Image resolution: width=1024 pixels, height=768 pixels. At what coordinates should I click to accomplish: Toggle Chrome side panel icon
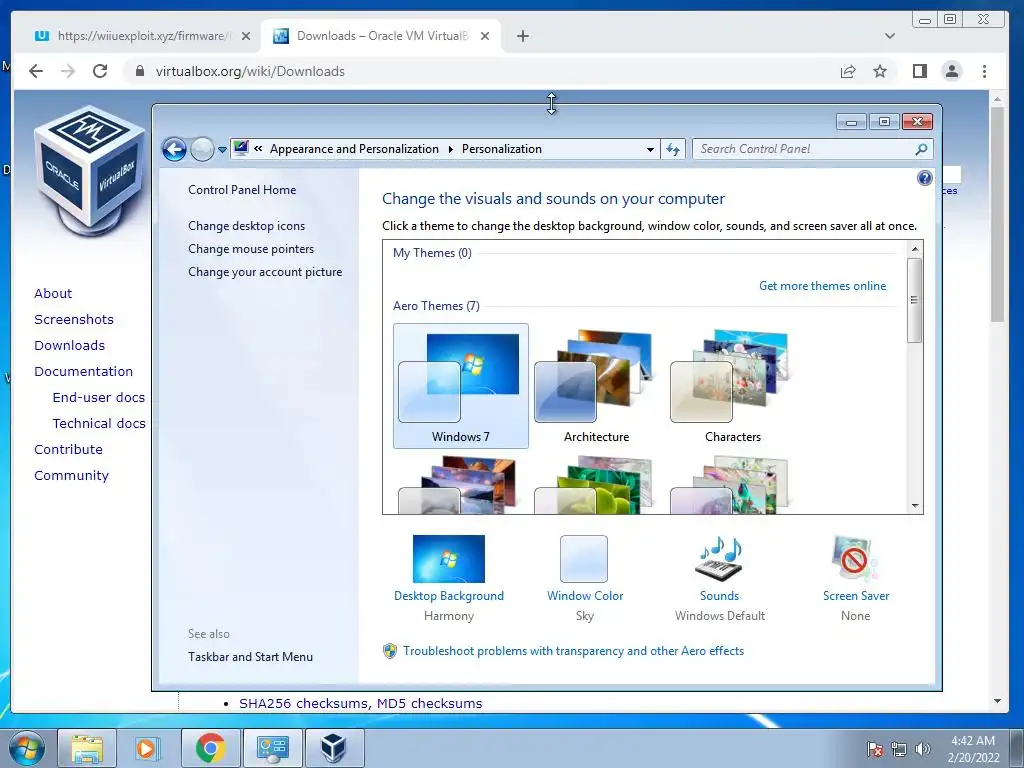point(920,71)
